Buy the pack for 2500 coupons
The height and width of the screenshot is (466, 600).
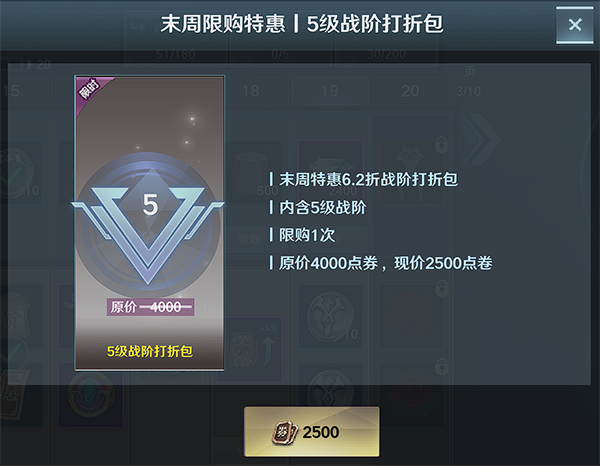[312, 432]
